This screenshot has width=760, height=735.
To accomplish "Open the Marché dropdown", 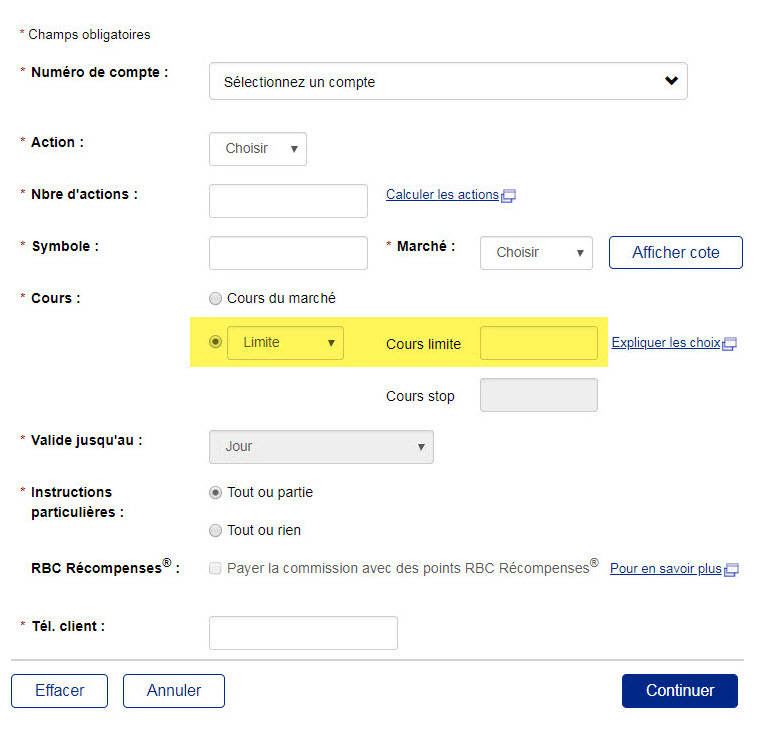I will tap(536, 253).
